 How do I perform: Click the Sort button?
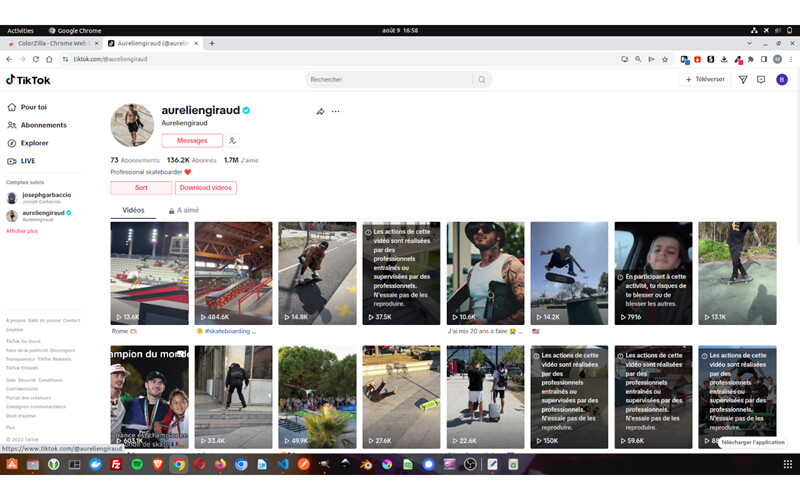coord(141,188)
